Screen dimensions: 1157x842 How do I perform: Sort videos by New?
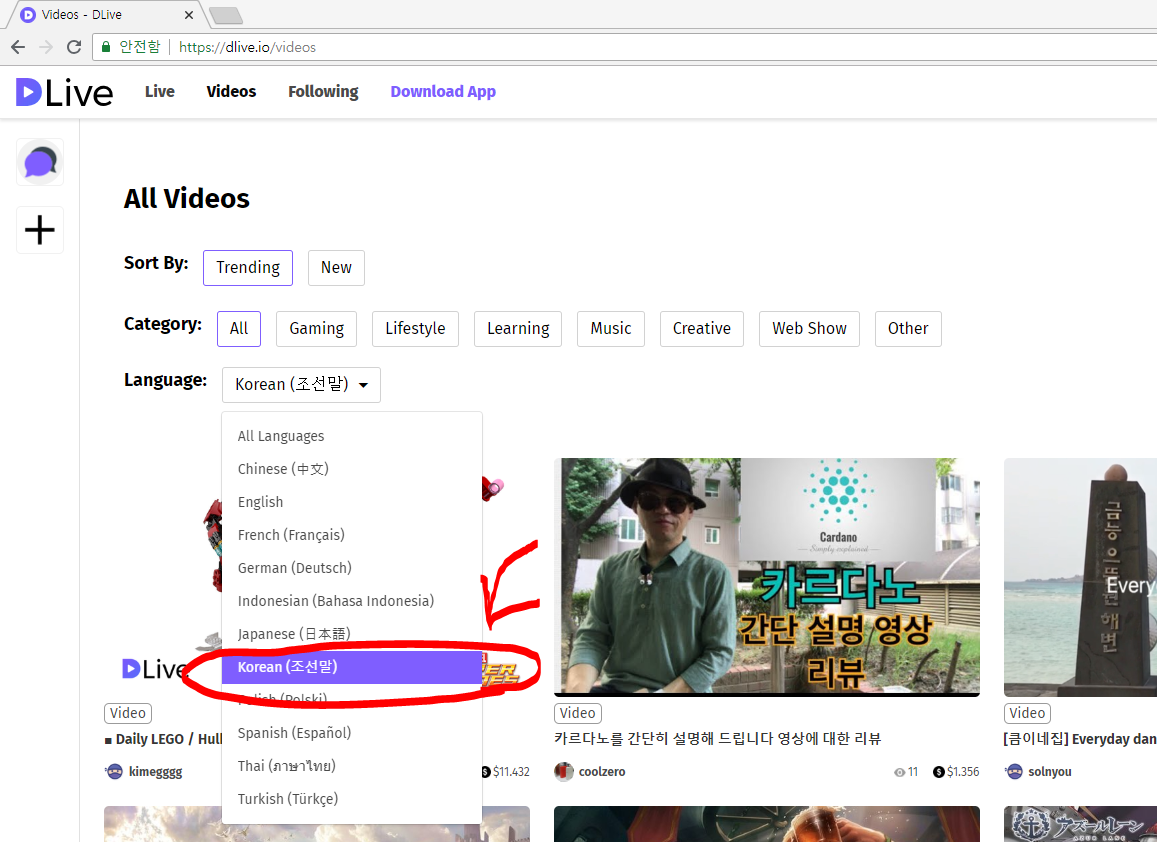[x=336, y=268]
